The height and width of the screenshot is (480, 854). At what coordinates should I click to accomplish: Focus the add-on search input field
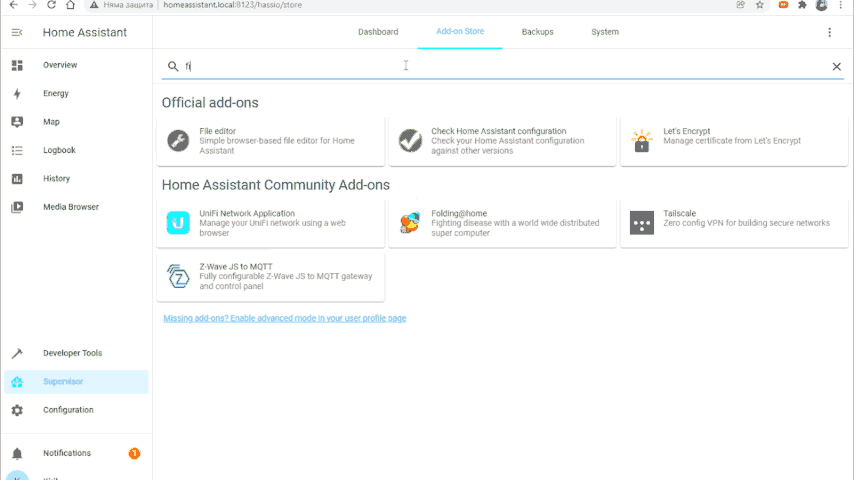click(x=504, y=66)
